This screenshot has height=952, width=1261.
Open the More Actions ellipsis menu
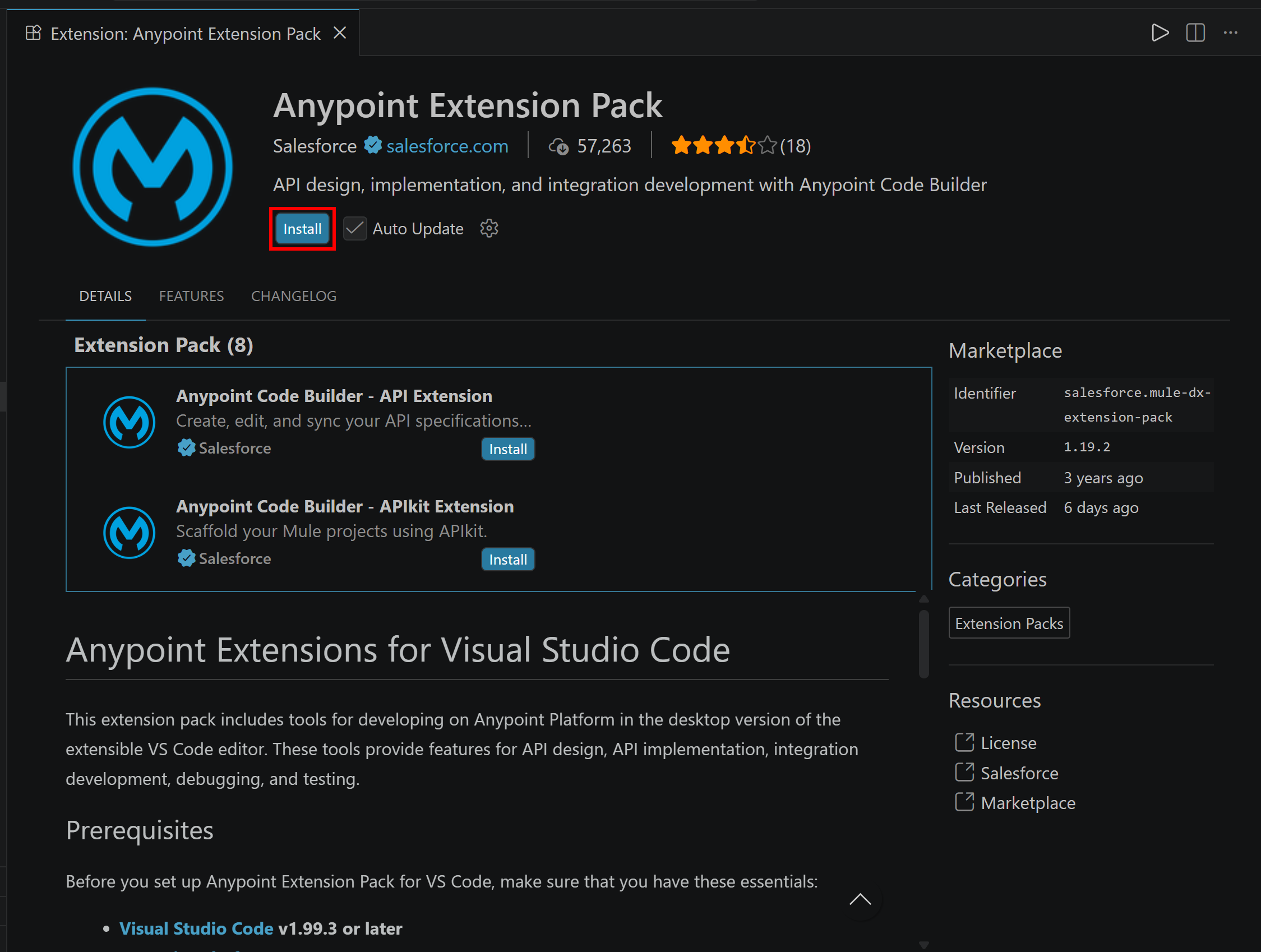1230,33
